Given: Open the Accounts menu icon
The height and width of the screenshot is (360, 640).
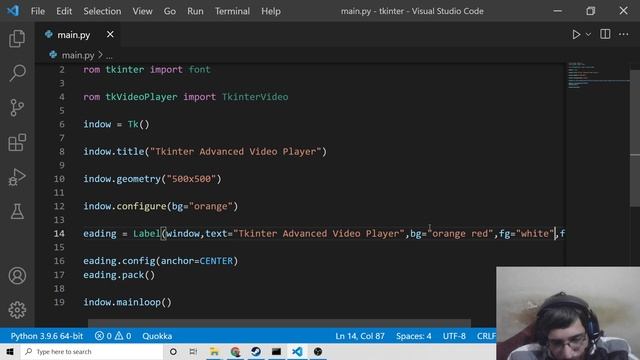Looking at the screenshot, I should [17, 276].
